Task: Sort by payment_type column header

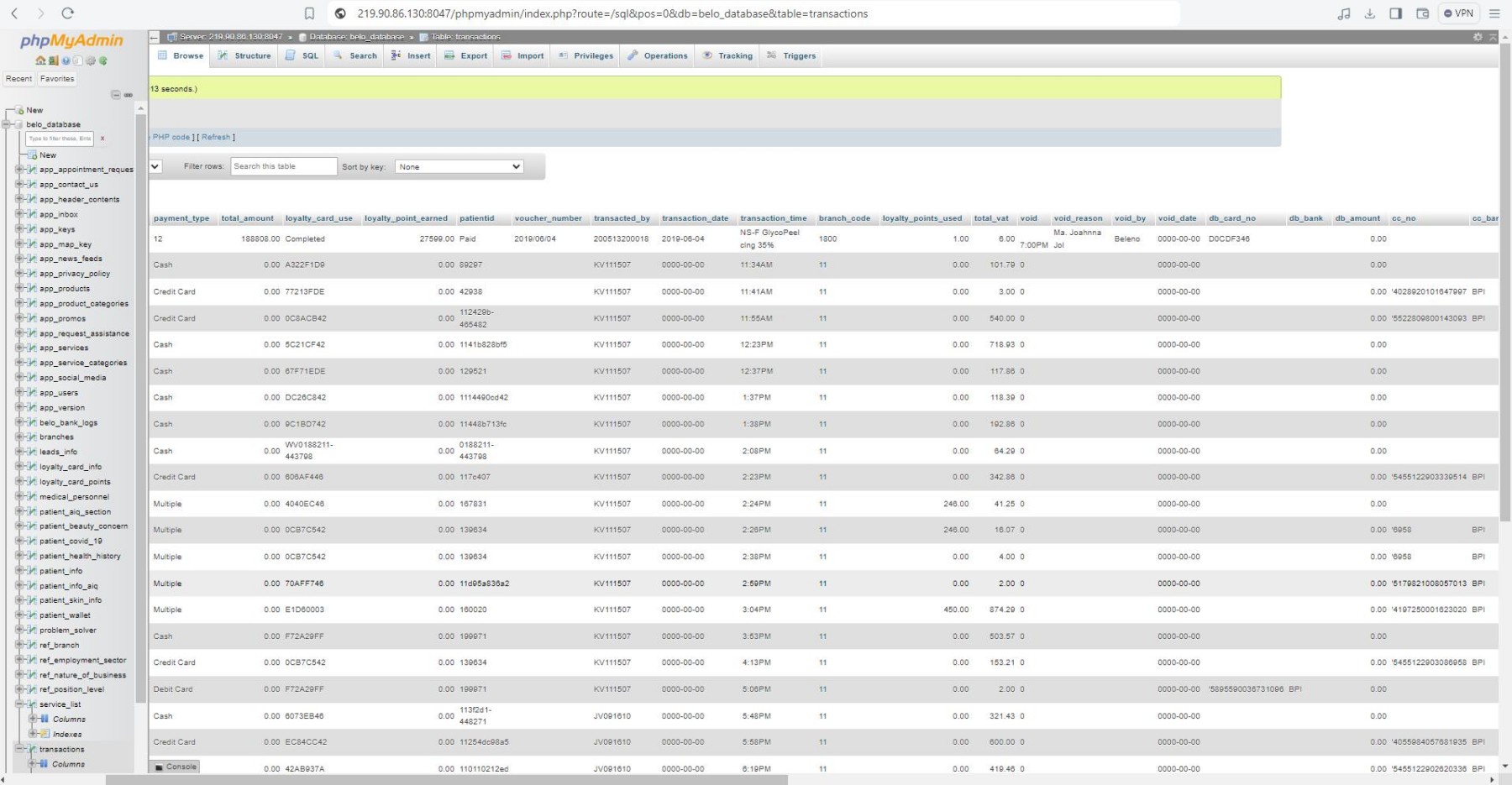Action: pos(181,218)
